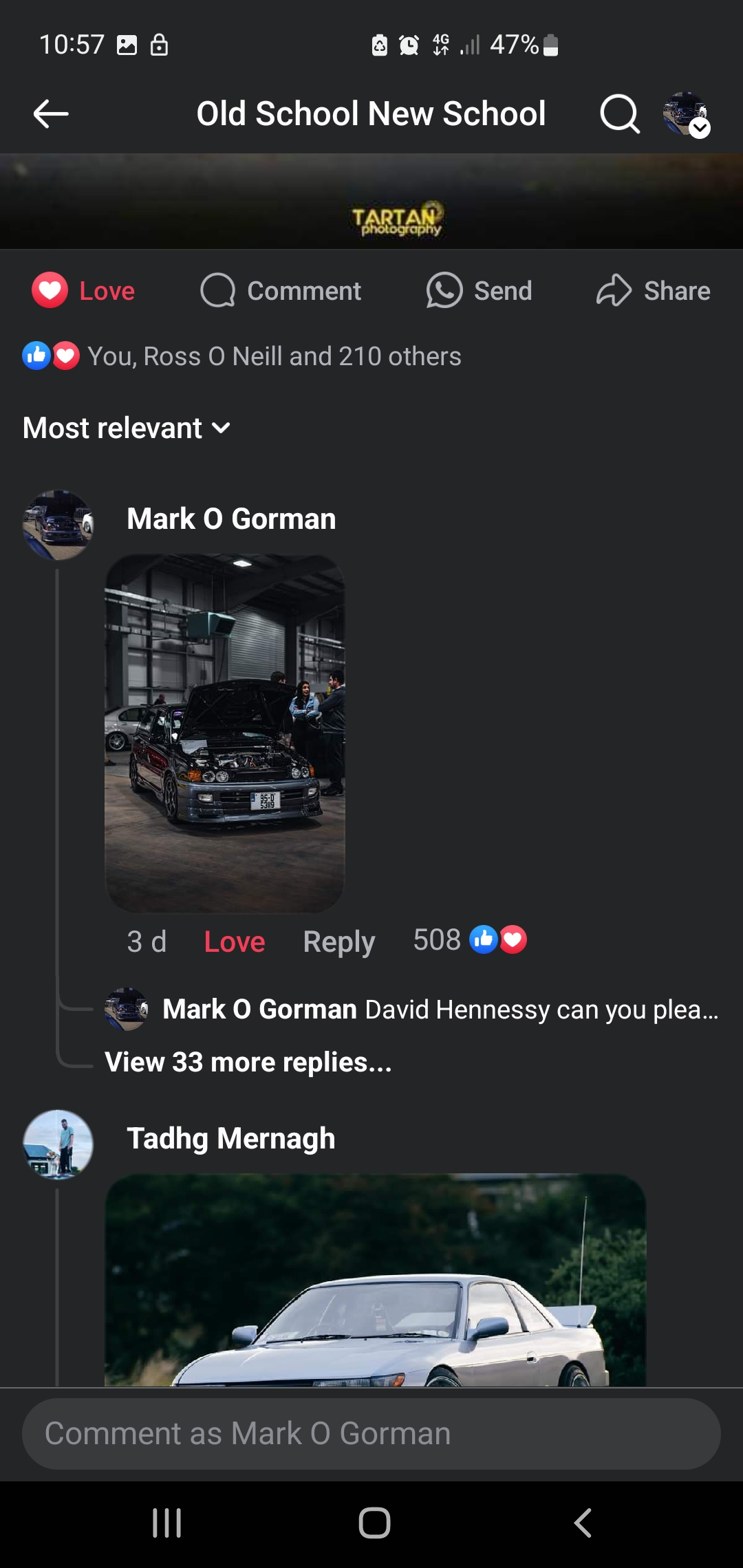This screenshot has width=743, height=1568.
Task: Show the 508 reactions on the comment
Action: pyautogui.click(x=470, y=940)
